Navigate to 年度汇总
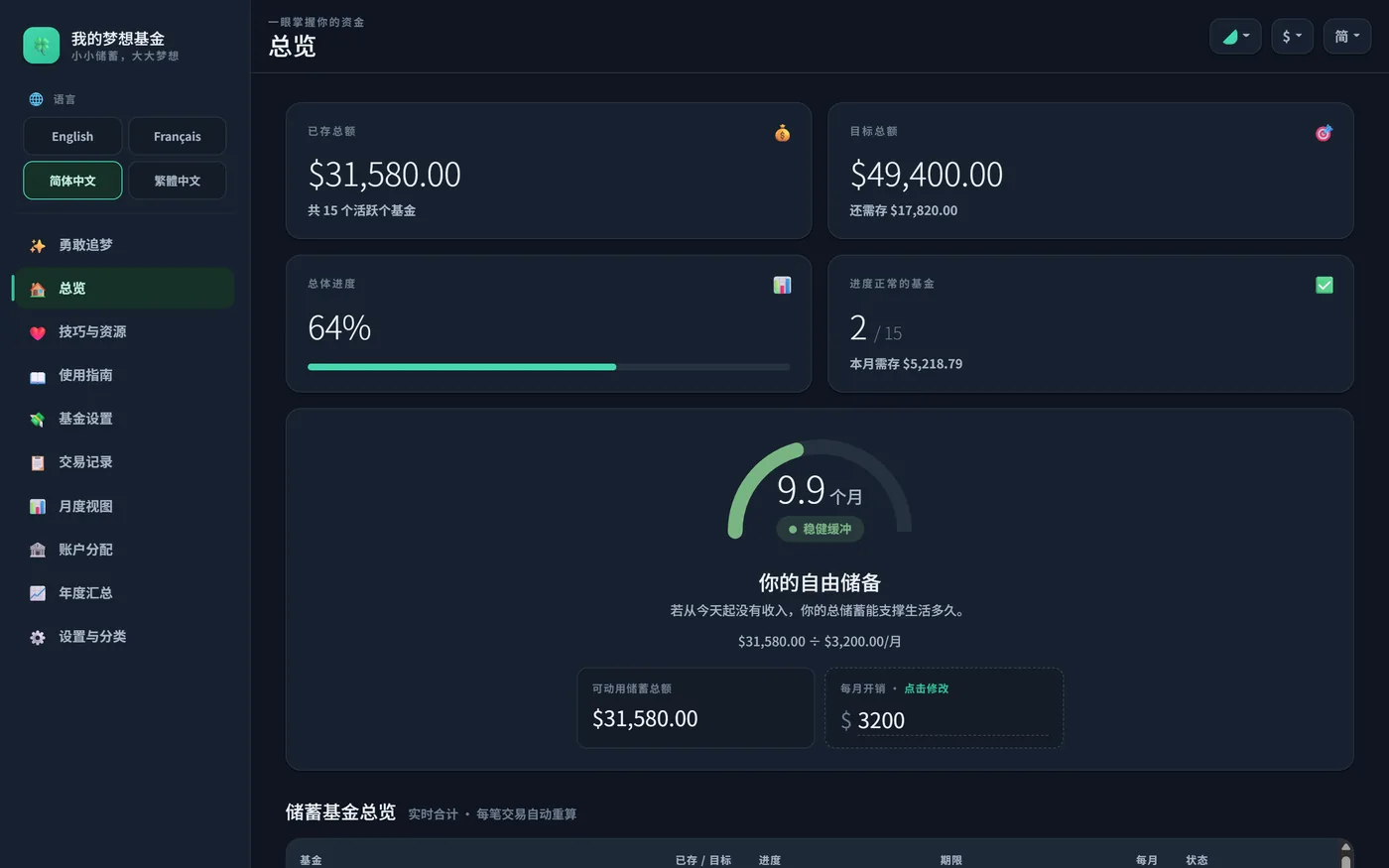This screenshot has width=1389, height=868. (124, 593)
